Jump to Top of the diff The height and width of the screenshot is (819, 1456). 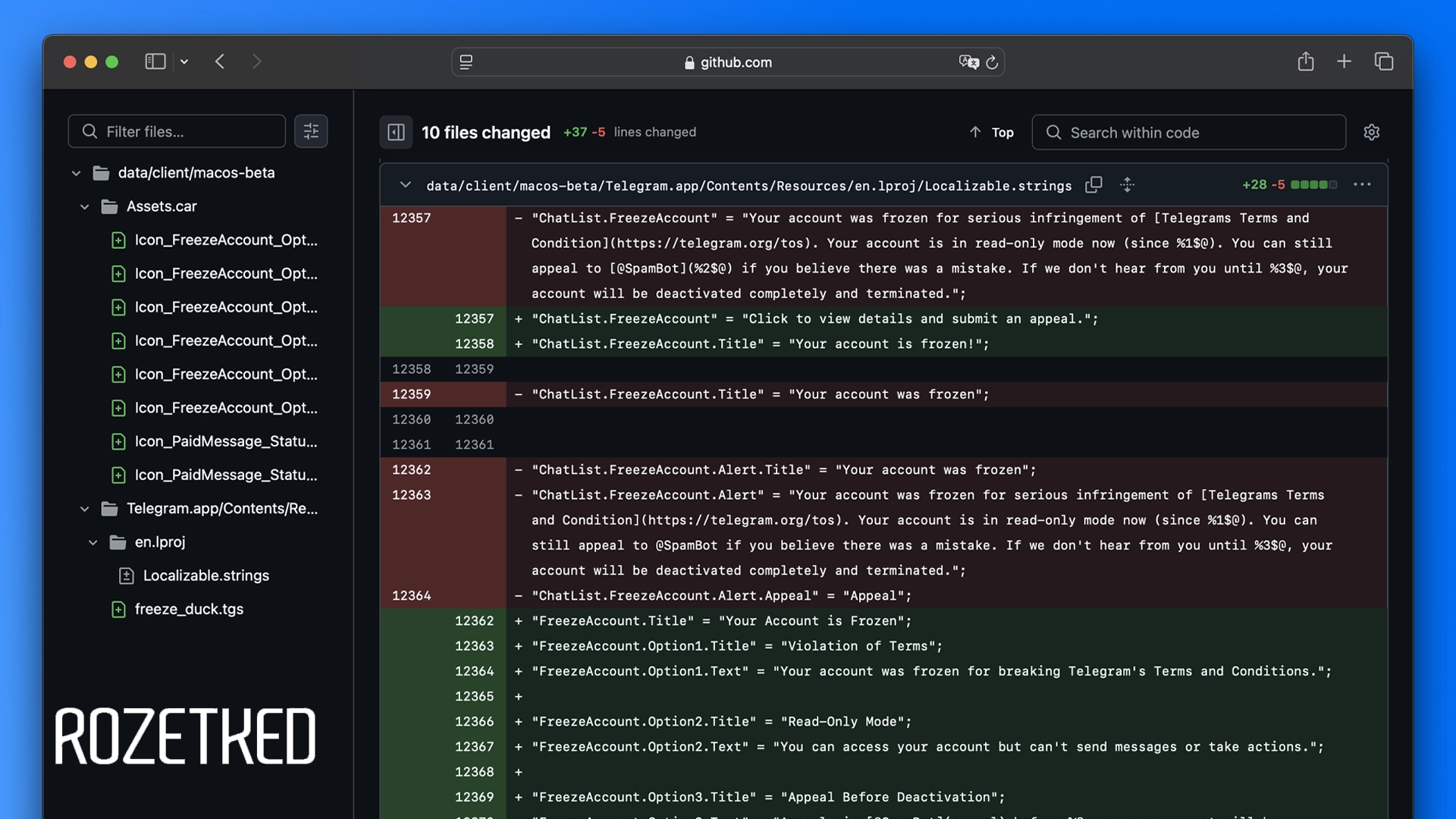(992, 133)
